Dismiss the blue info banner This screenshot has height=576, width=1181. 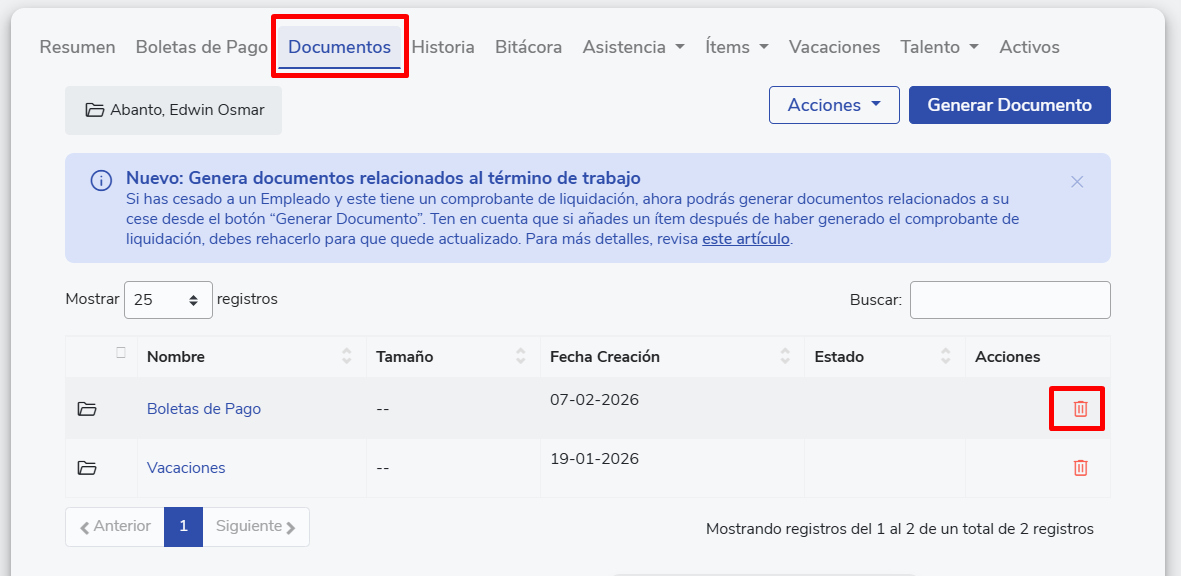pyautogui.click(x=1077, y=181)
